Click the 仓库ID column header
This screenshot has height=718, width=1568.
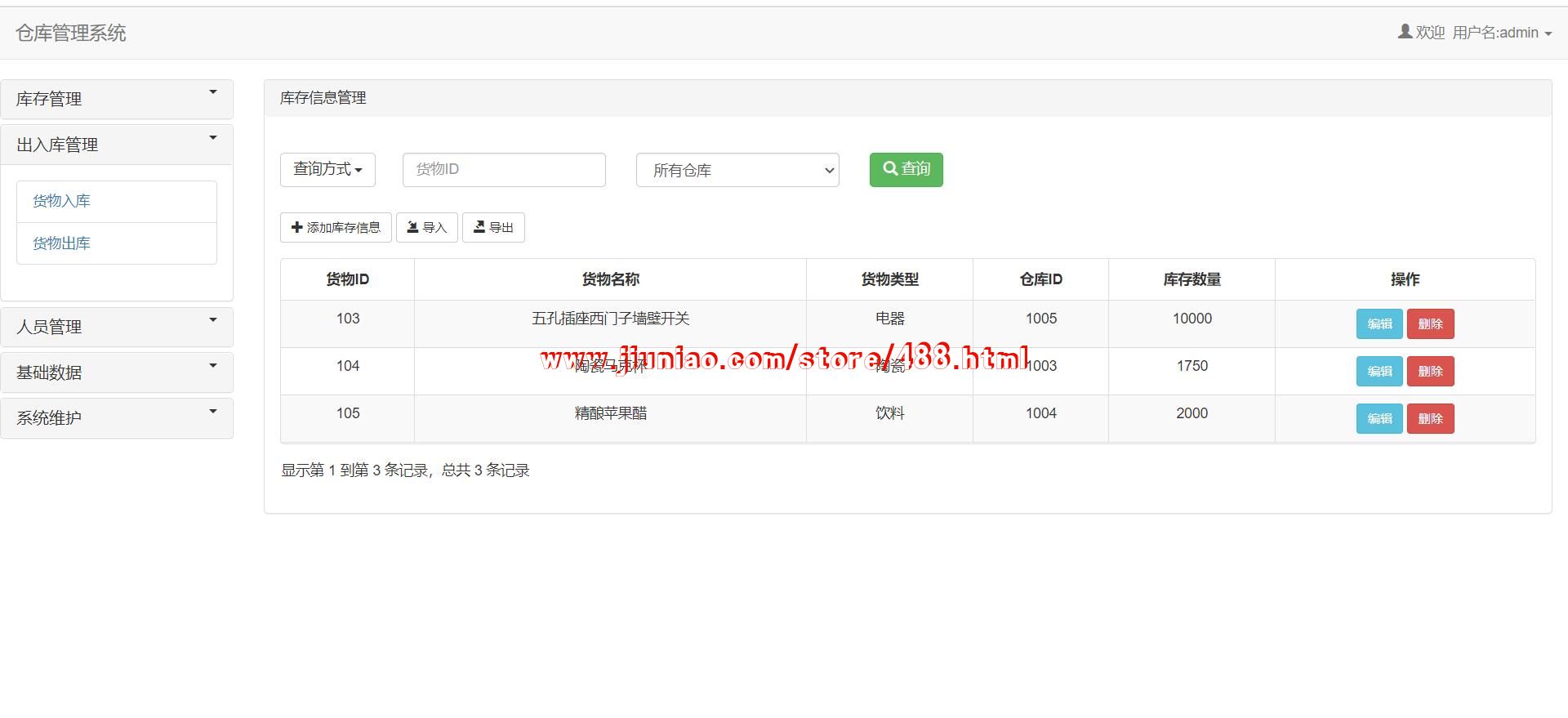(x=1041, y=279)
